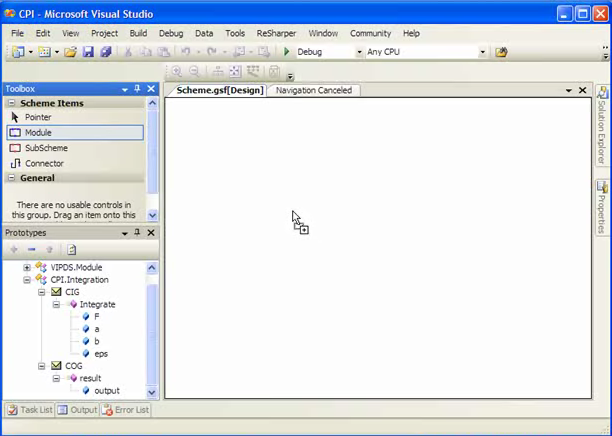Screen dimensions: 612x436
Task: Select the Module toolbox item
Action: 38,132
